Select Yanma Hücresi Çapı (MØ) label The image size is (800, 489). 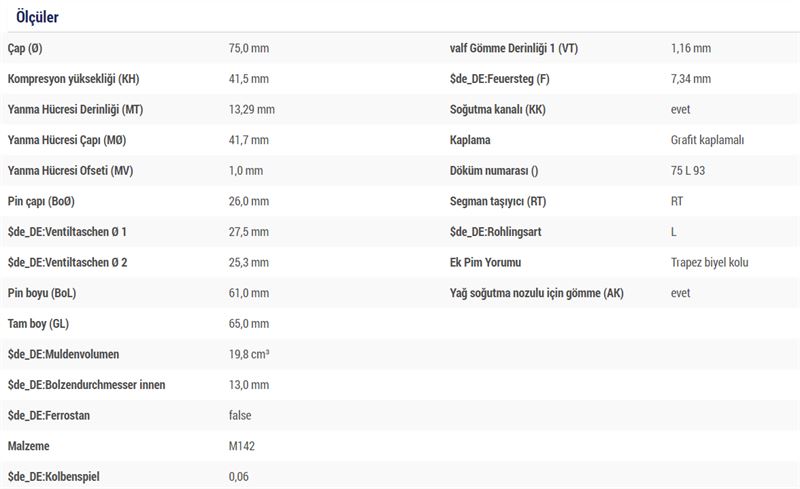coord(67,140)
